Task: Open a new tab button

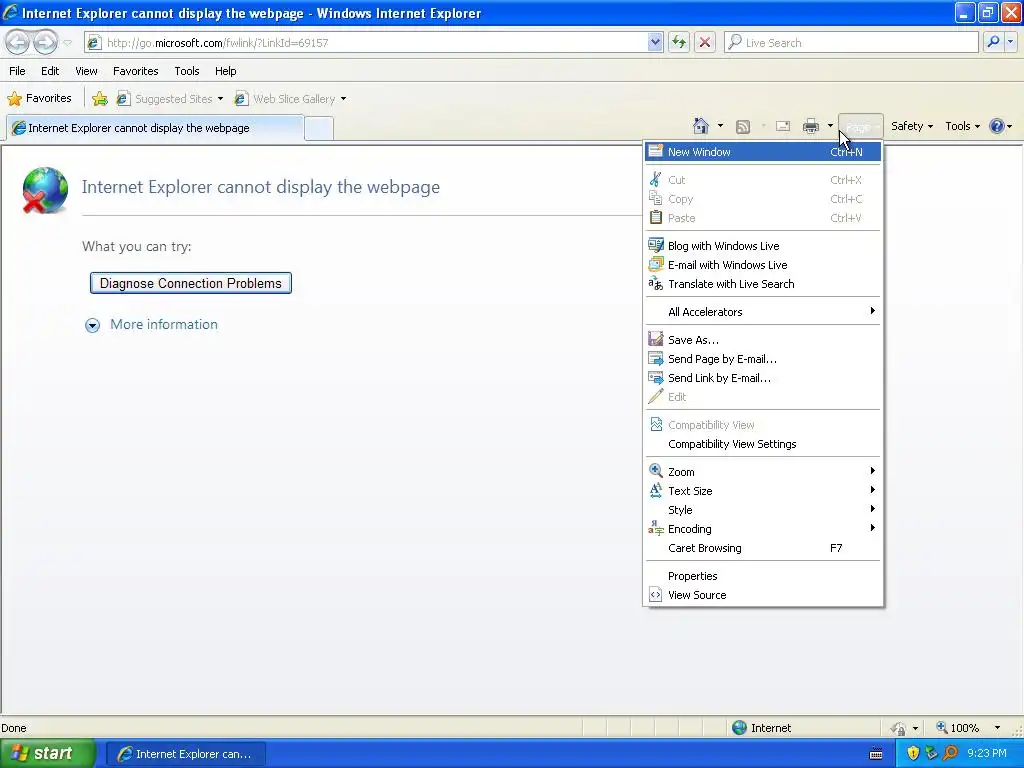Action: (319, 128)
